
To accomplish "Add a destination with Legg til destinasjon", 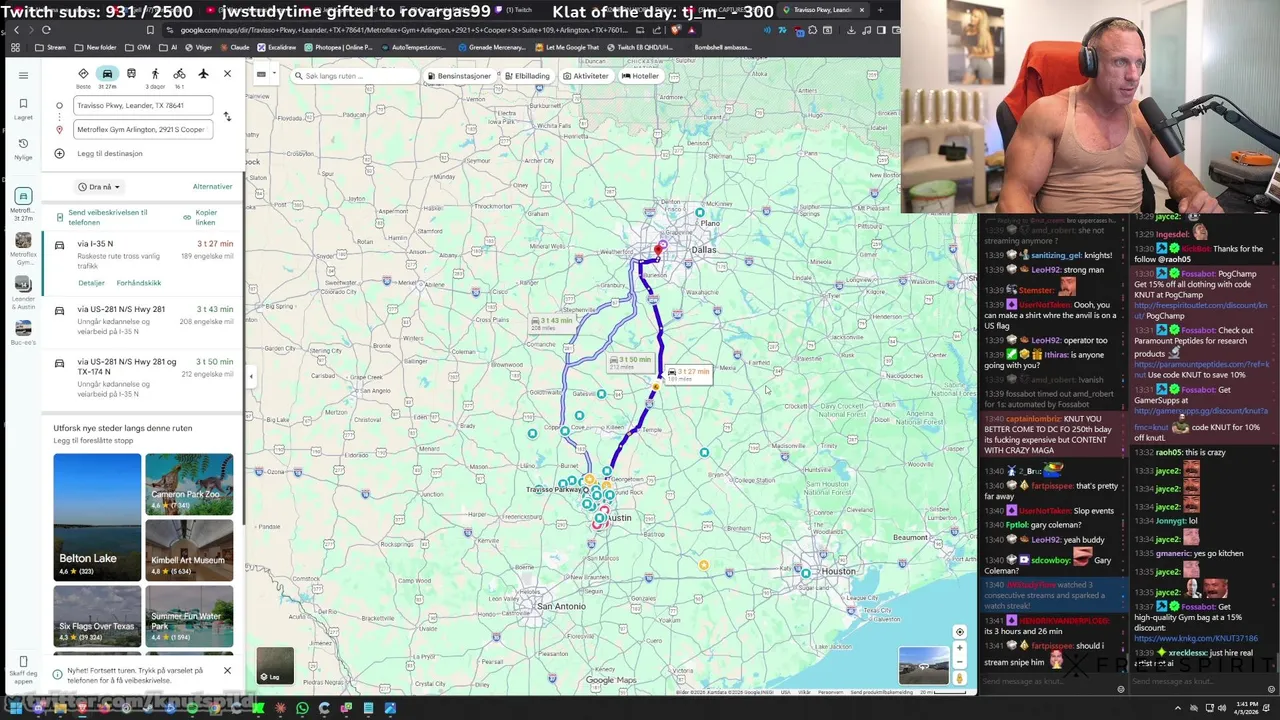I will coord(110,153).
